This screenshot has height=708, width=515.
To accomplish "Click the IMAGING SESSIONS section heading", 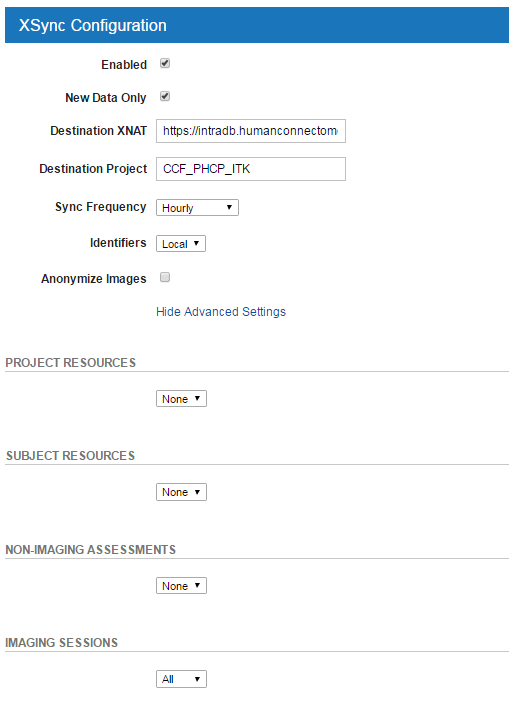I will coord(62,643).
